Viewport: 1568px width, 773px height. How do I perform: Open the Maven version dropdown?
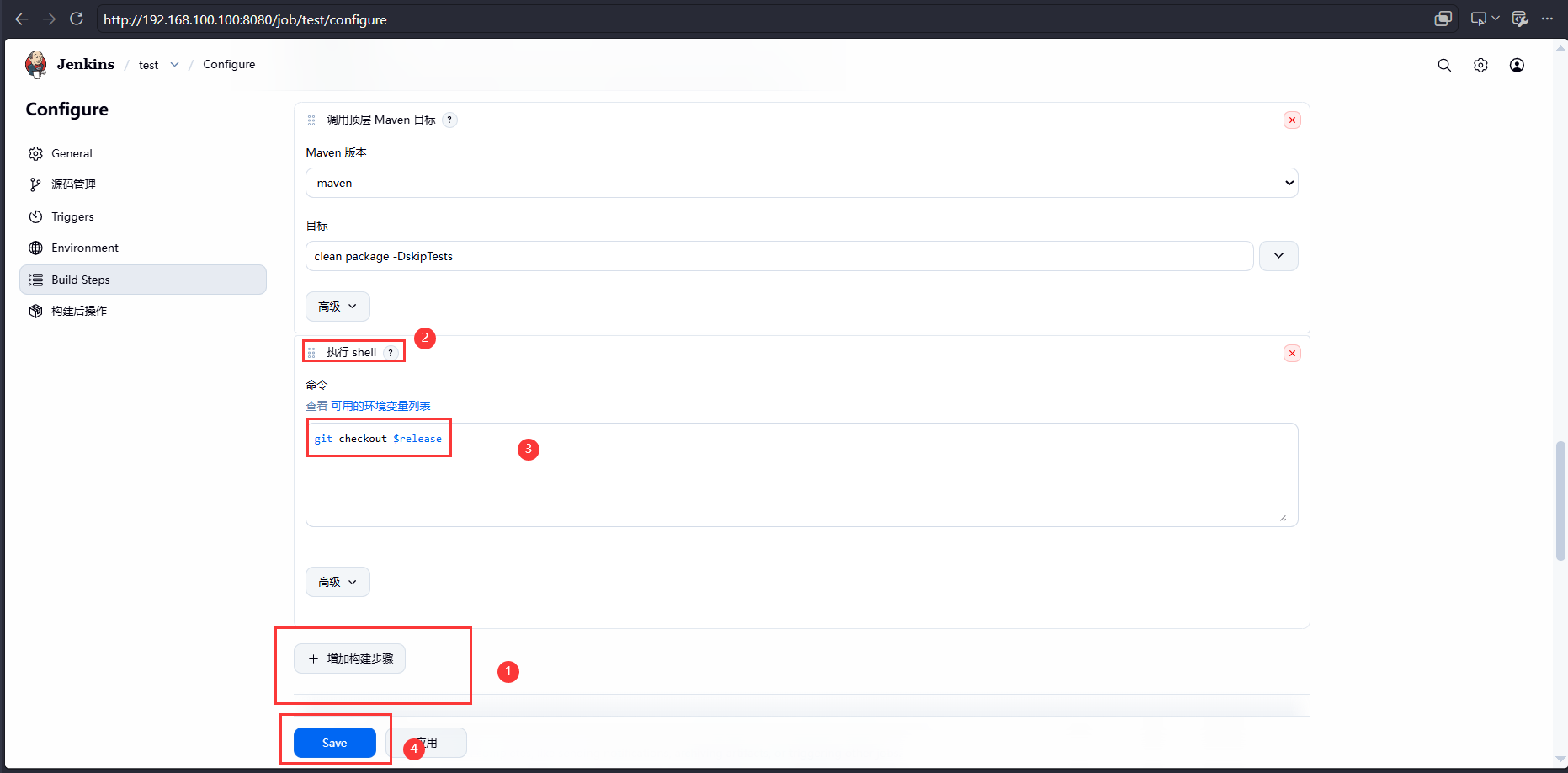pyautogui.click(x=801, y=183)
